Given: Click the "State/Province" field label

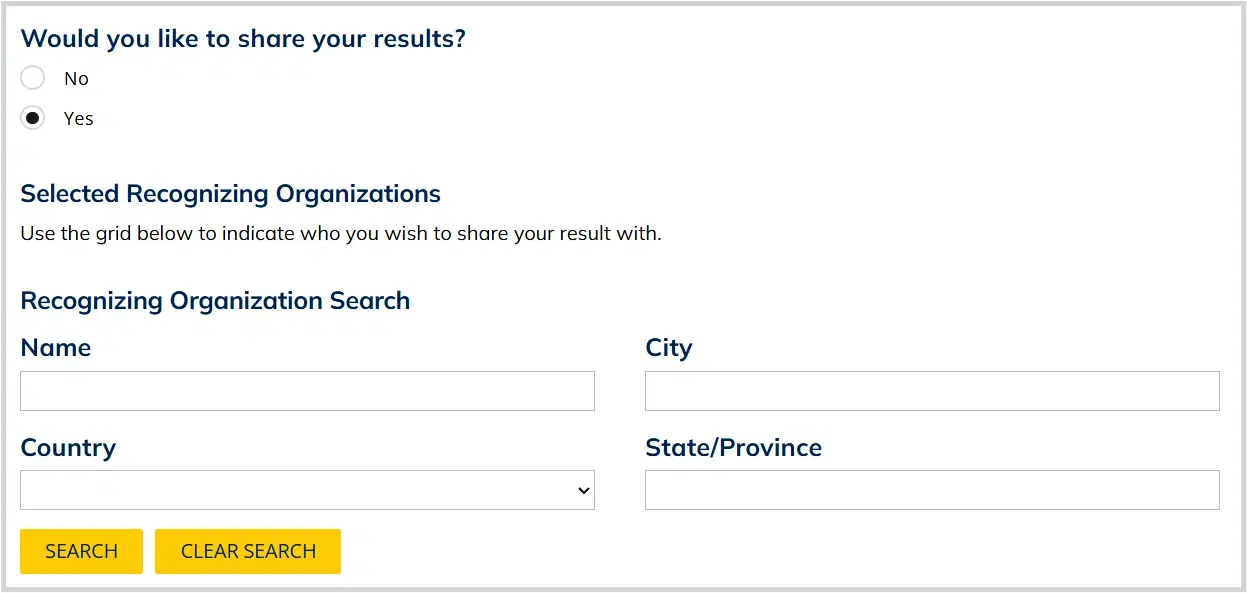Looking at the screenshot, I should point(733,447).
